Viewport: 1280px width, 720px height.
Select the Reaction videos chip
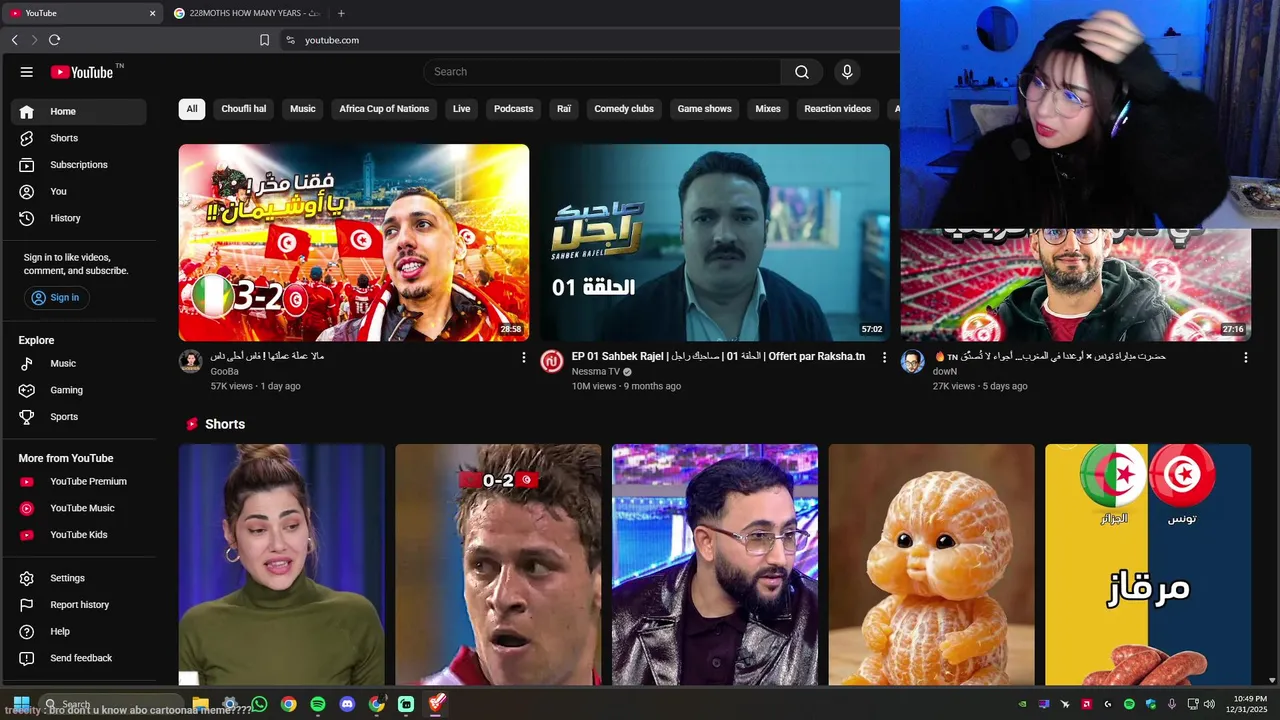838,109
